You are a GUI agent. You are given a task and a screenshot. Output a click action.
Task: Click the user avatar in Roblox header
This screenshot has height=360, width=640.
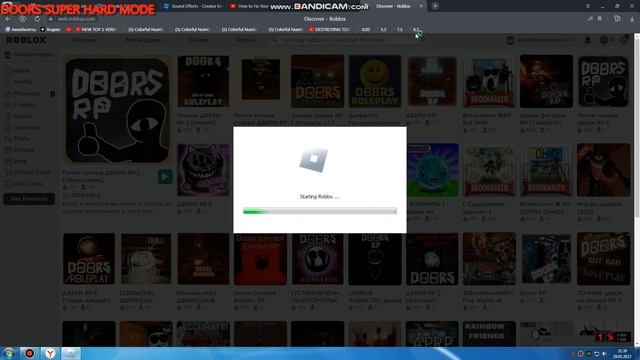tap(511, 40)
